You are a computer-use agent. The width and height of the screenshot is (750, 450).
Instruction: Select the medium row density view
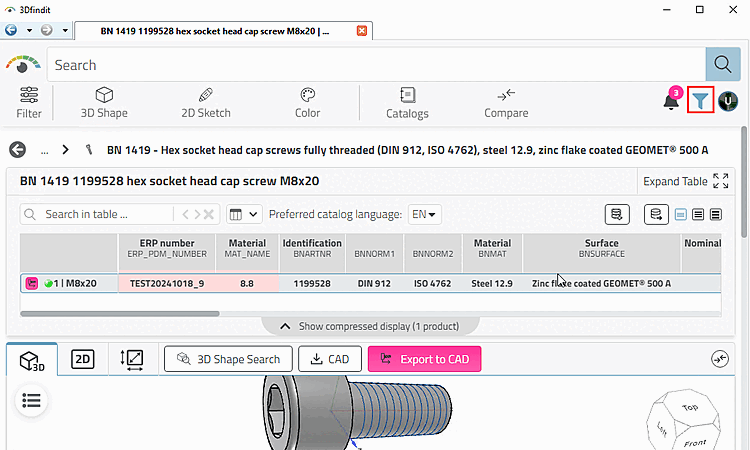click(698, 214)
